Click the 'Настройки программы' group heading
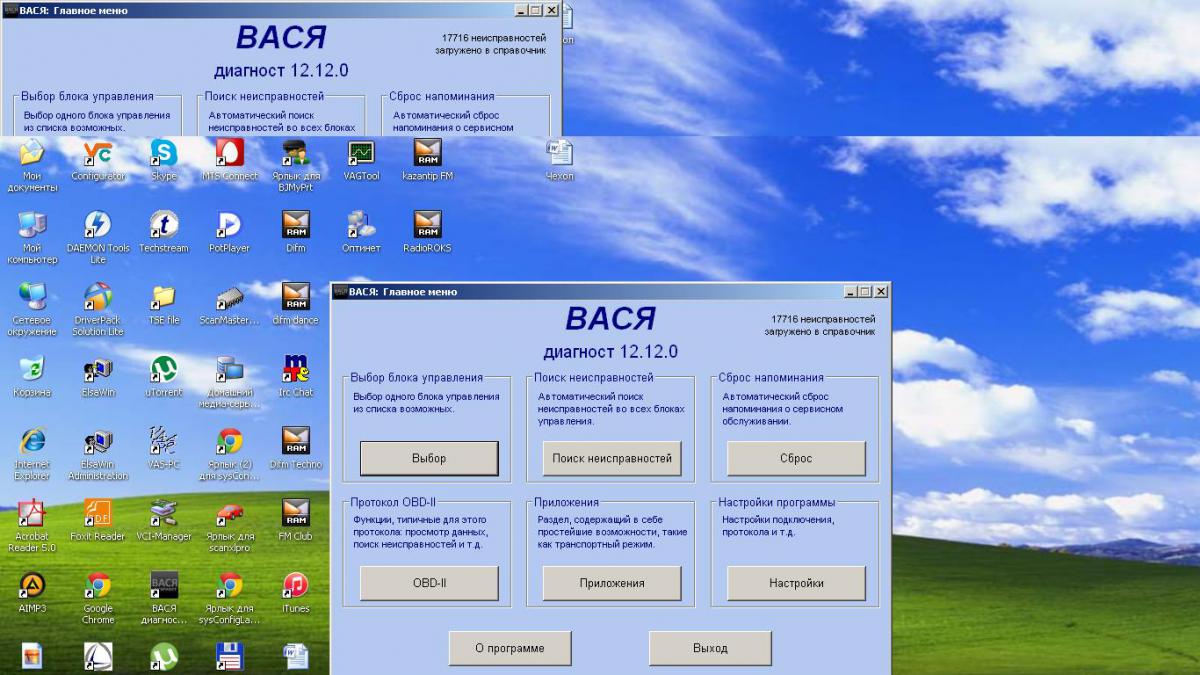 tap(776, 502)
